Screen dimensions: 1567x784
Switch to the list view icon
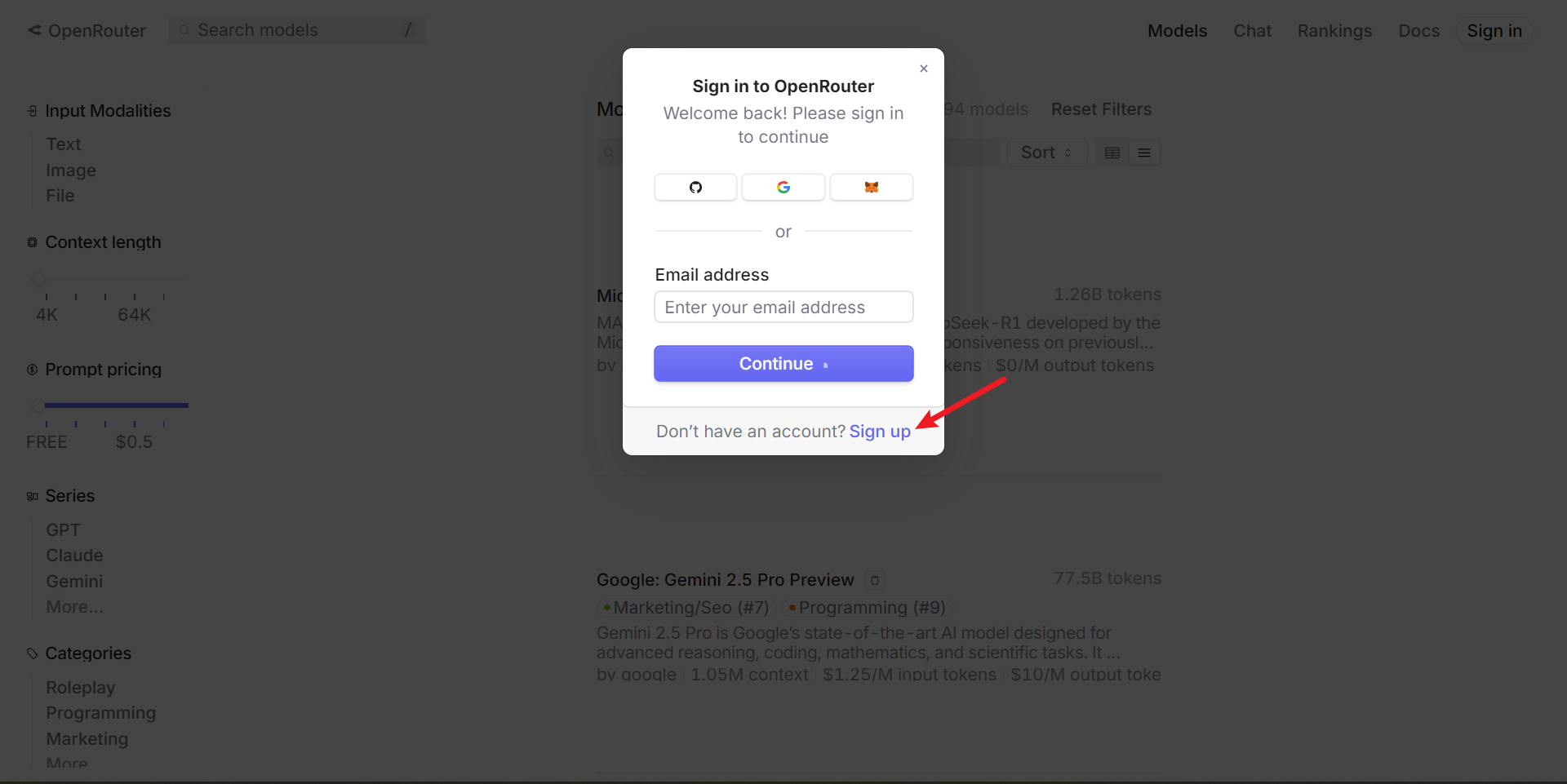click(x=1144, y=153)
